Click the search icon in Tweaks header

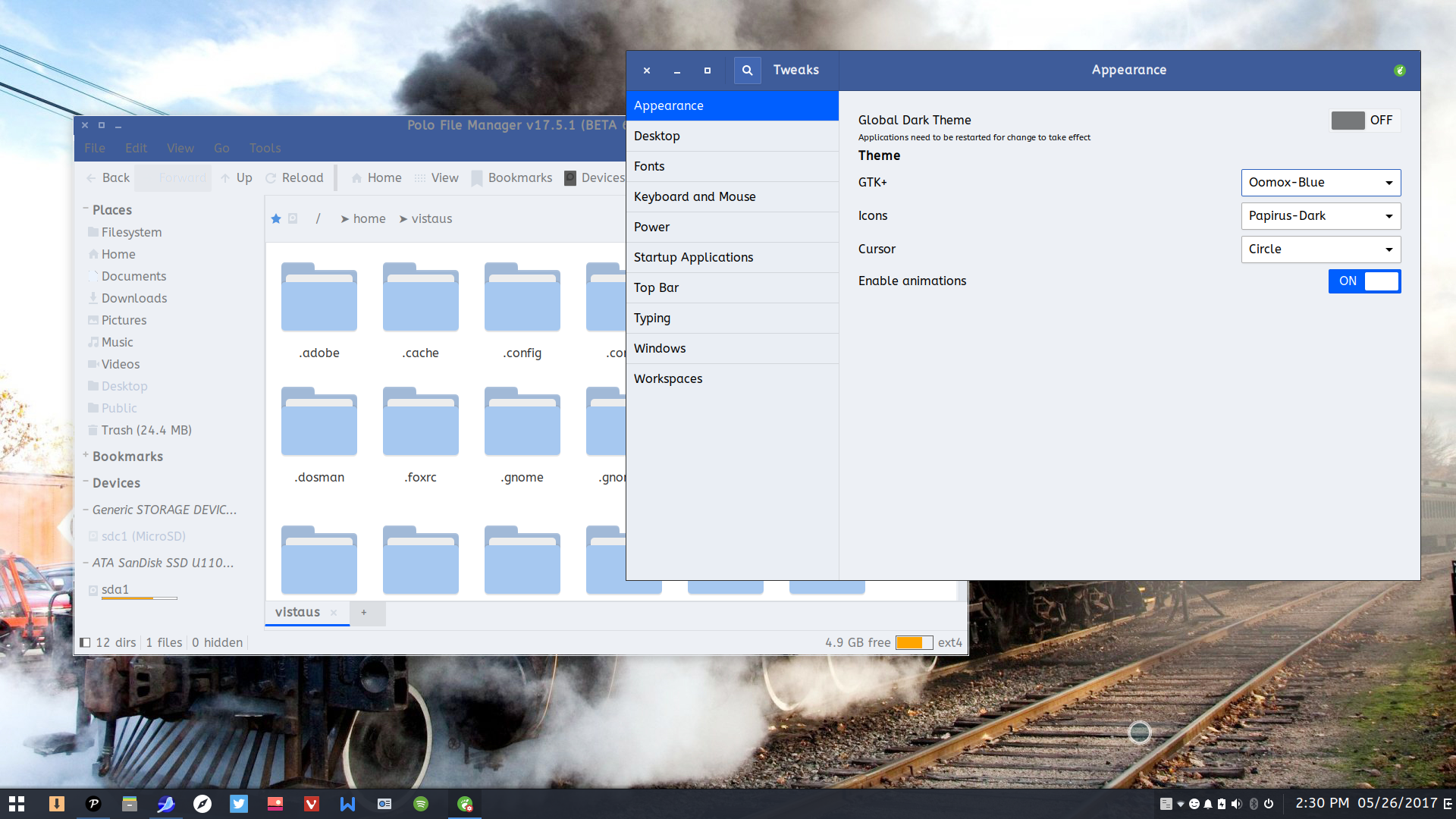click(747, 71)
